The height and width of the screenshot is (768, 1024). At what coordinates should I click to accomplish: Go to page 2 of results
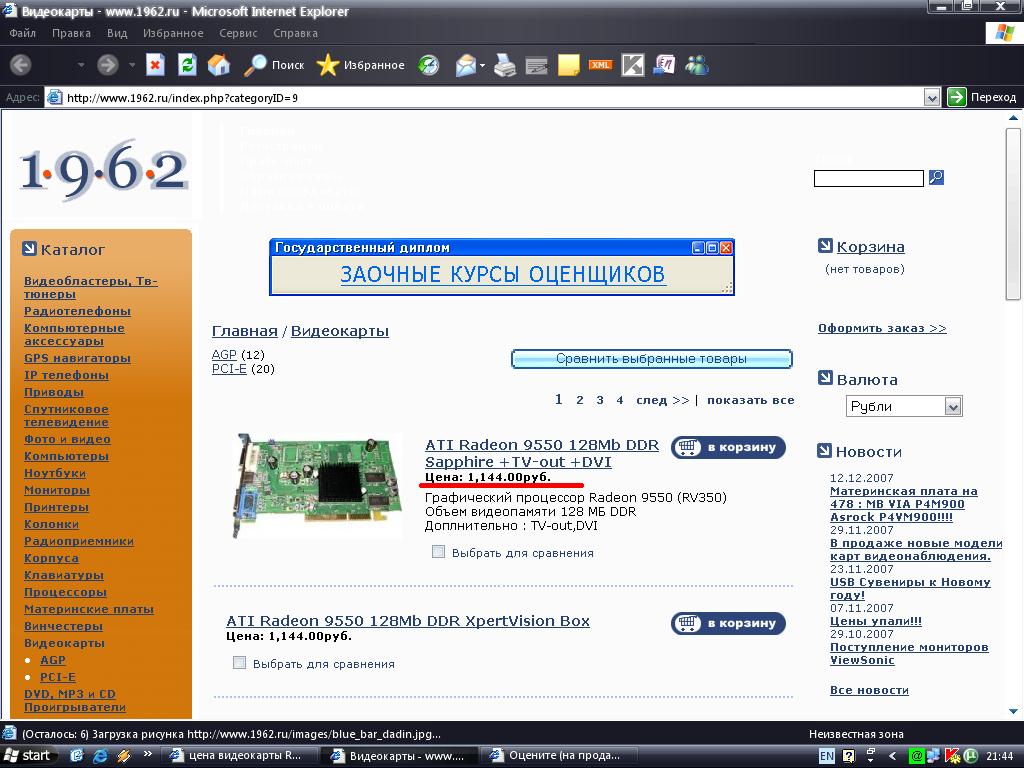pyautogui.click(x=579, y=400)
